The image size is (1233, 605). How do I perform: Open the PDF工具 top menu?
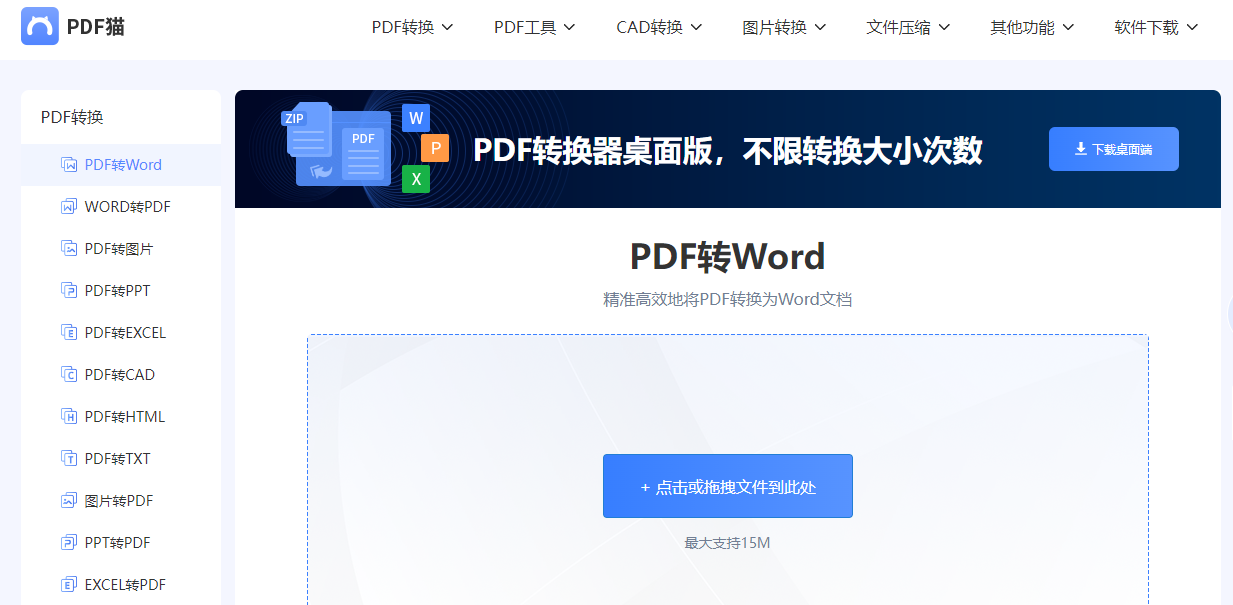535,28
